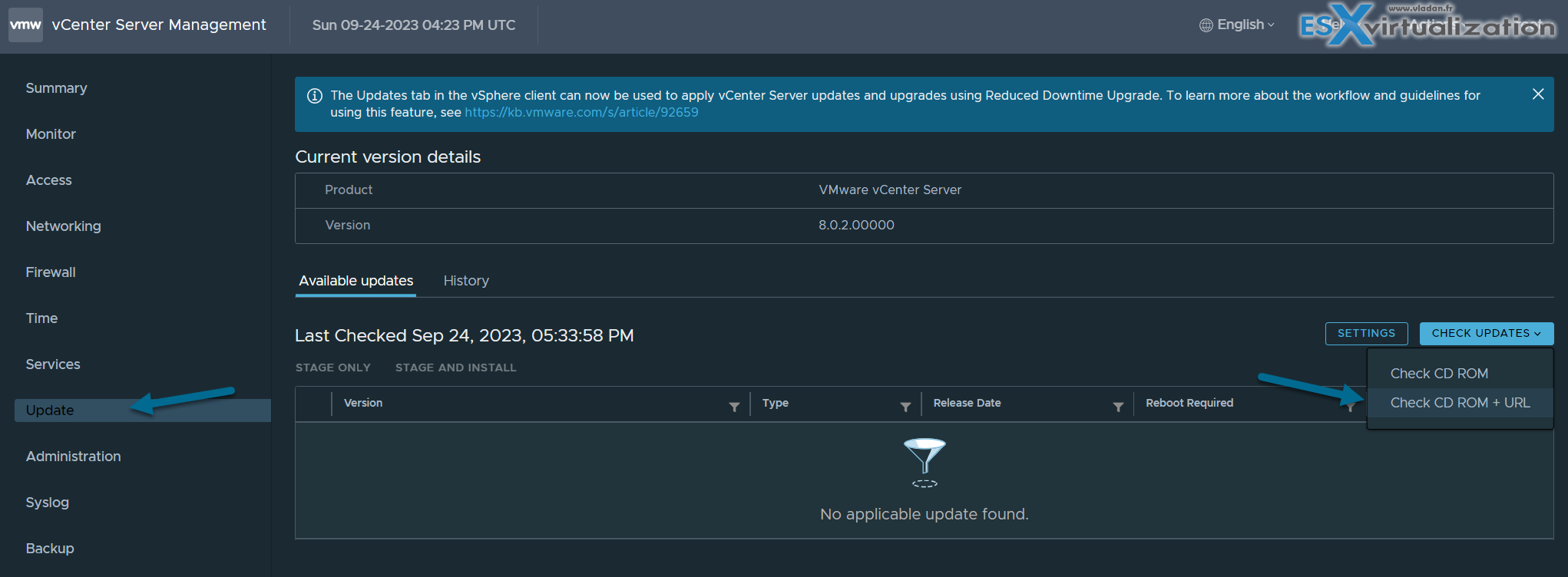This screenshot has height=577, width=1568.
Task: Sort by Reboot Required column header
Action: (x=1189, y=403)
